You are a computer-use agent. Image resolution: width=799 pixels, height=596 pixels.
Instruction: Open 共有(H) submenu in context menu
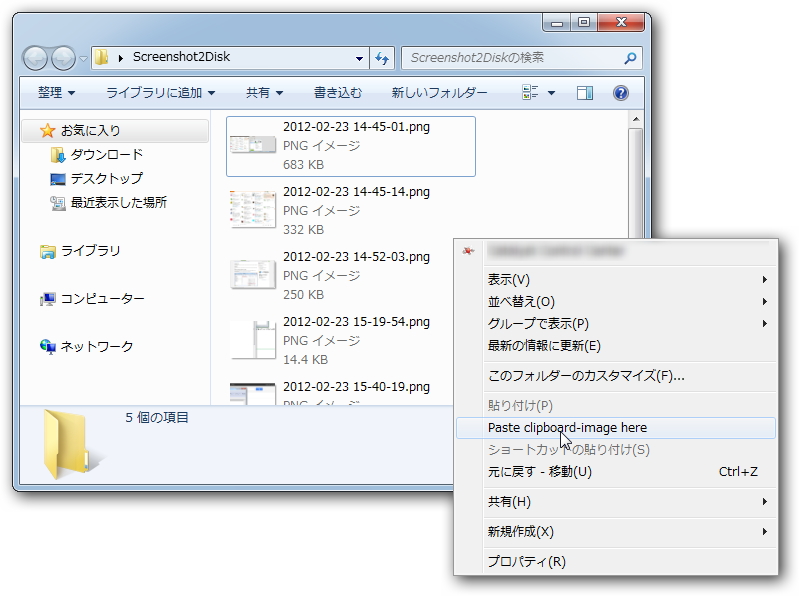616,502
